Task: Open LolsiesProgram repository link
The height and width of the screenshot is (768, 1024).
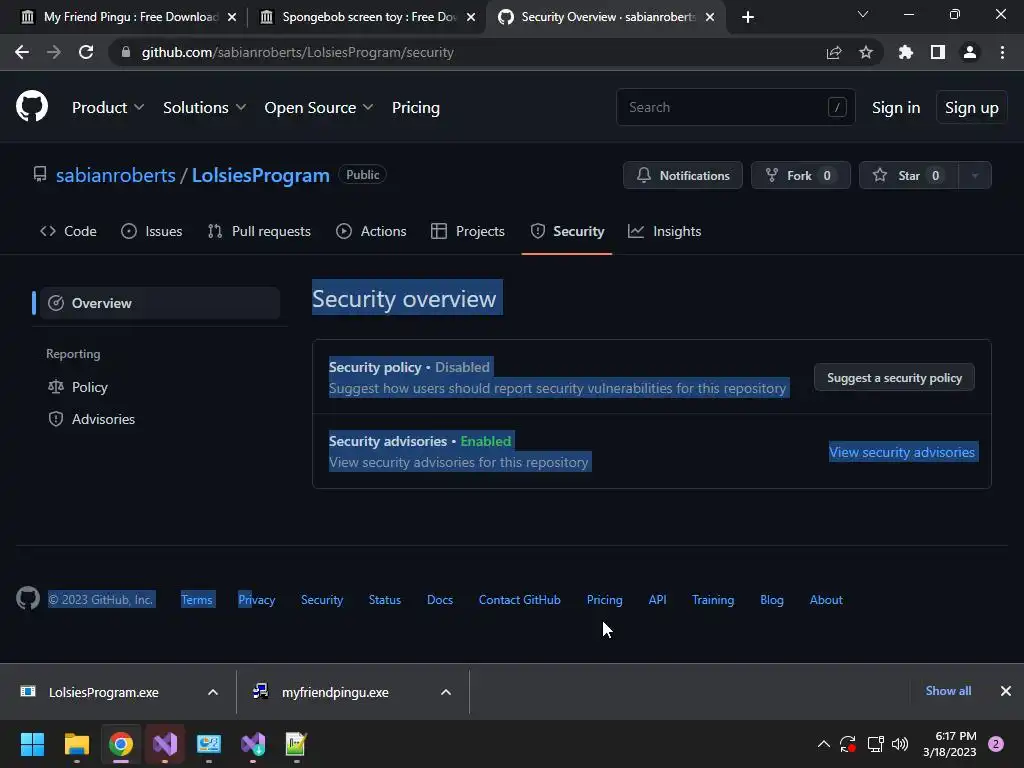Action: click(x=261, y=176)
